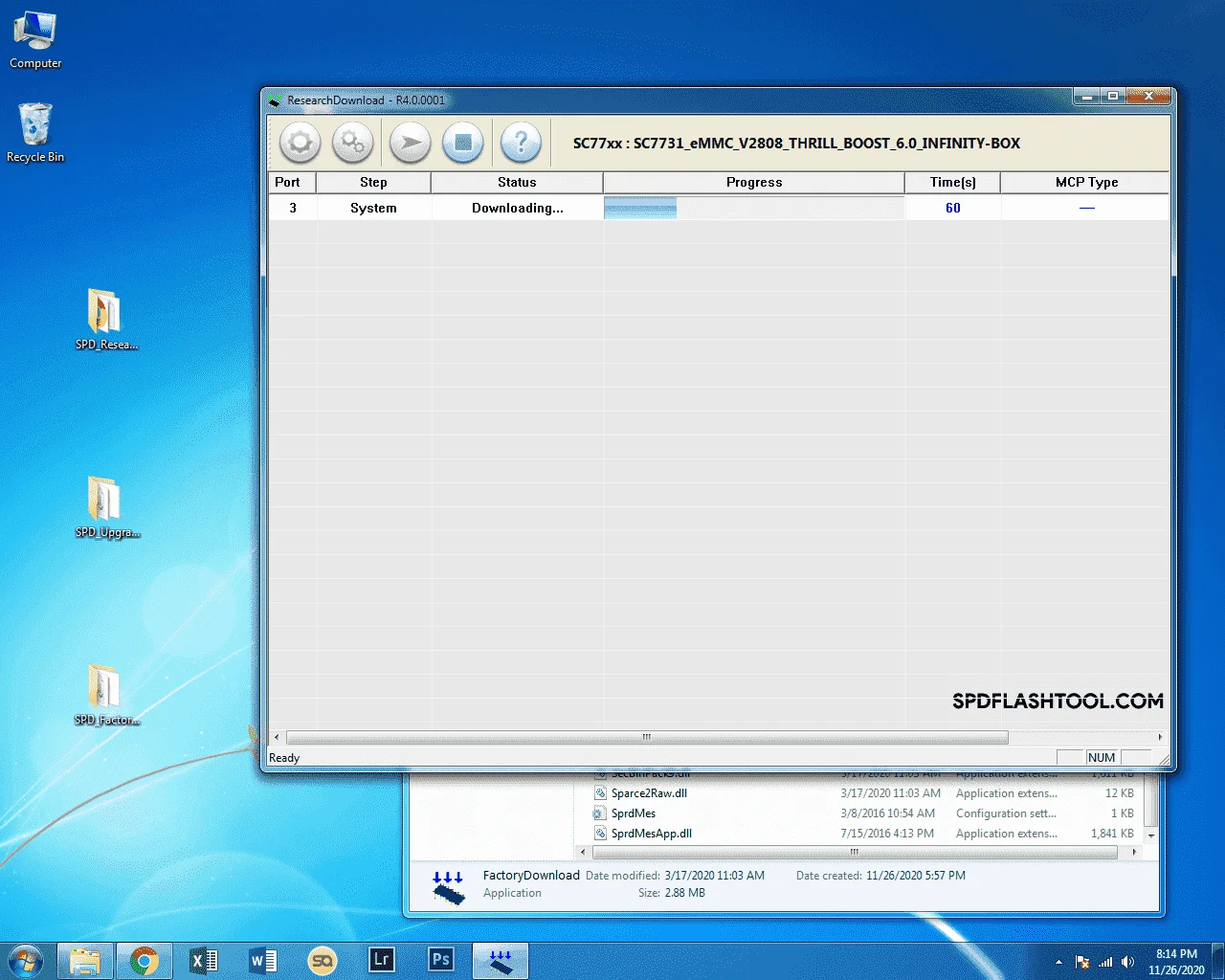Select the System step cell
Screen dimensions: 1225x980
[x=373, y=208]
